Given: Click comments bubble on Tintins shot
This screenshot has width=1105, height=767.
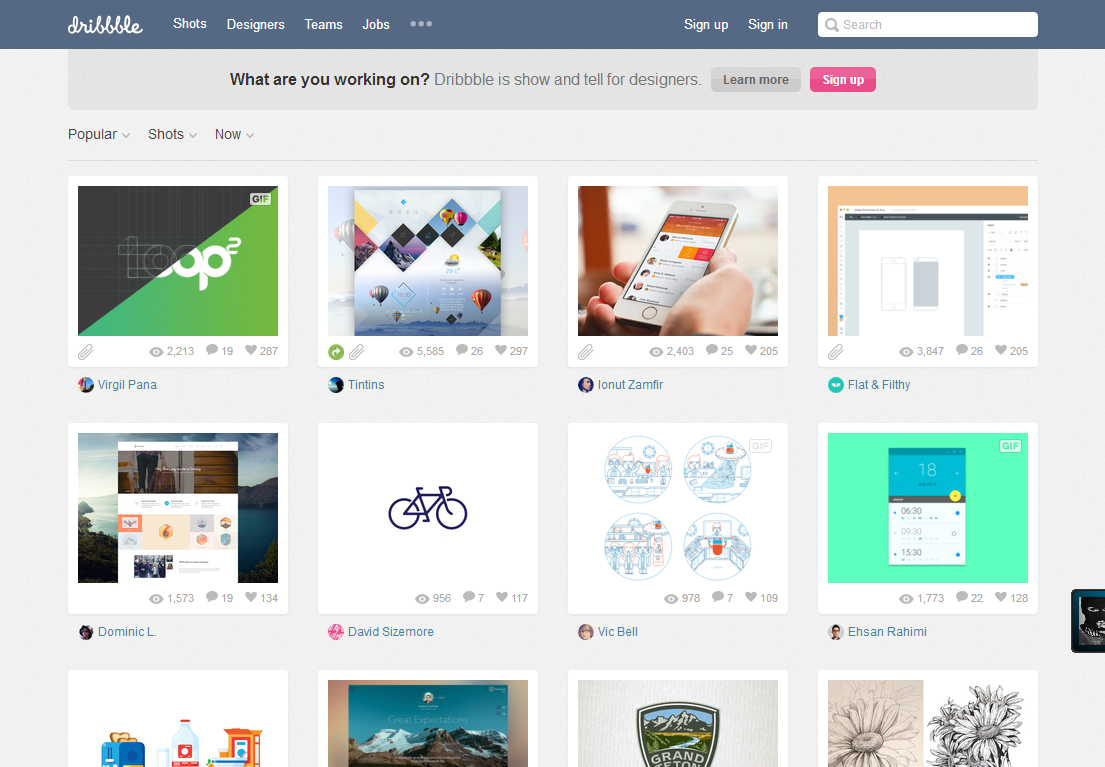Looking at the screenshot, I should click(x=462, y=350).
